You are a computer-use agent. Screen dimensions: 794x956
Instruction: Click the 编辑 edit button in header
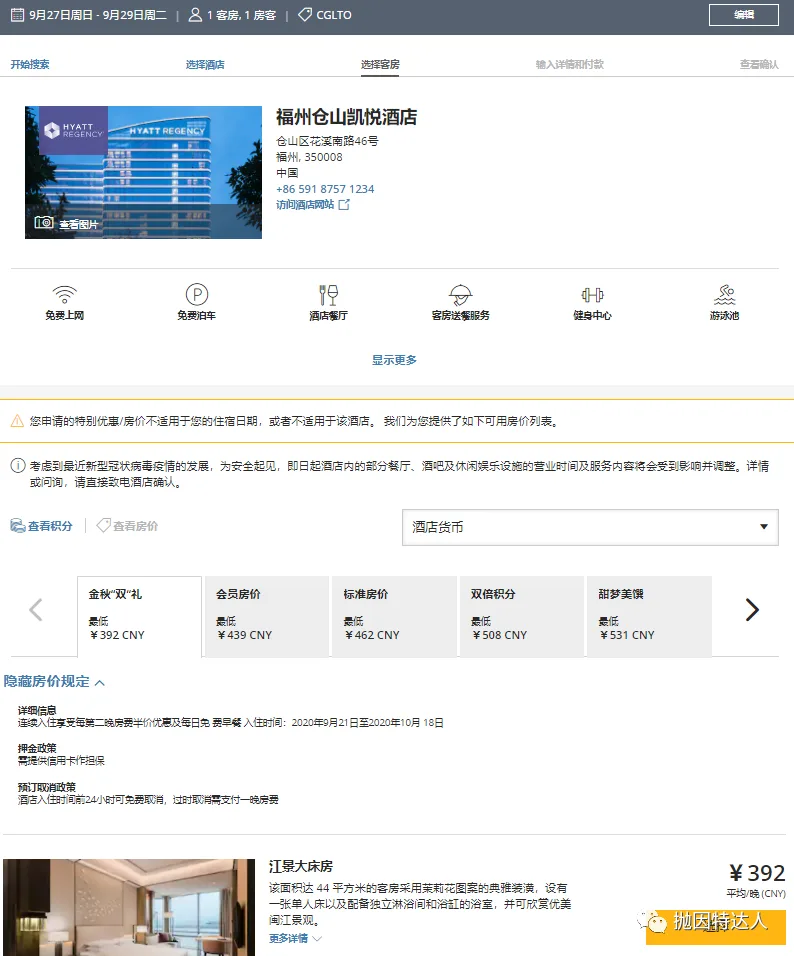[x=743, y=15]
